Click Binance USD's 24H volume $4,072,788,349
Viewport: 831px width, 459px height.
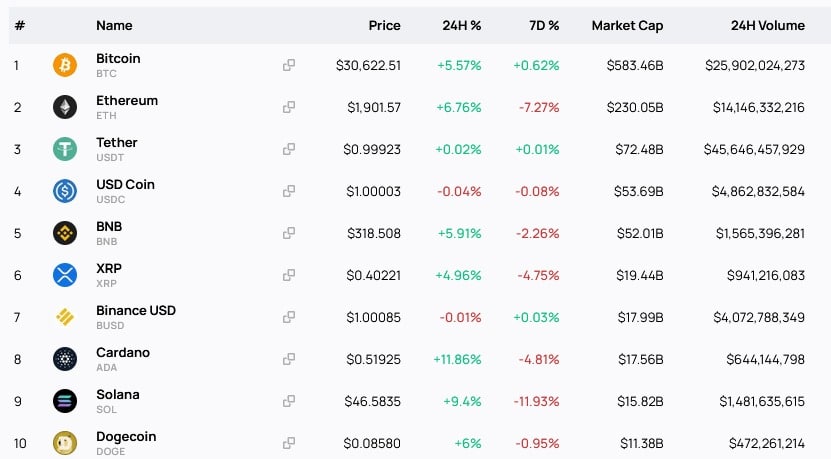click(x=759, y=317)
